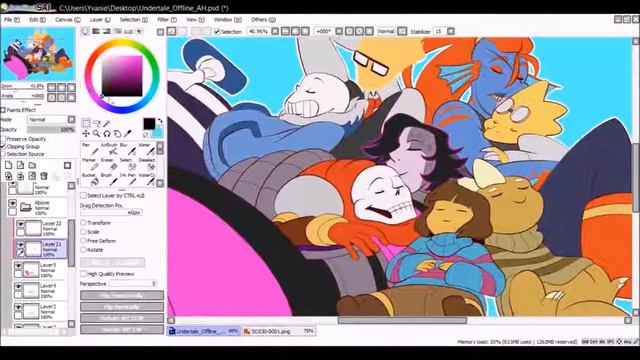The width and height of the screenshot is (640, 360).
Task: Enable Selection Source checkbox
Action: click(3, 154)
